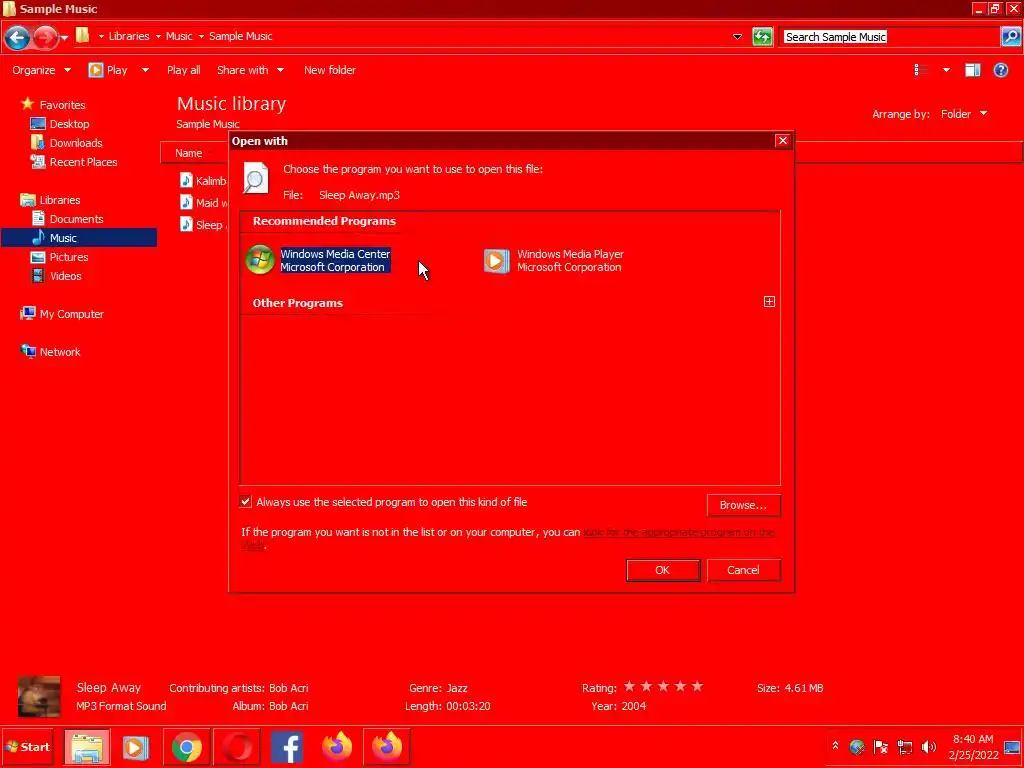Open the dropdown arrow next to Play
This screenshot has width=1024, height=768.
coord(145,70)
